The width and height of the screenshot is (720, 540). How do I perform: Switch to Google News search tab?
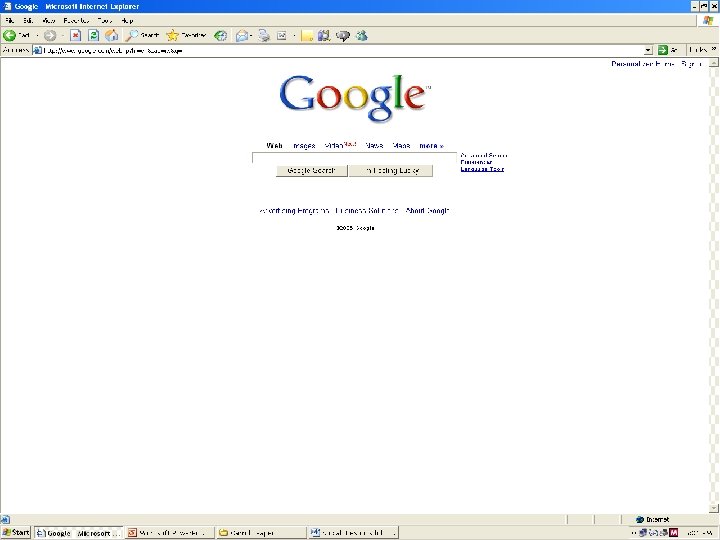(x=374, y=146)
